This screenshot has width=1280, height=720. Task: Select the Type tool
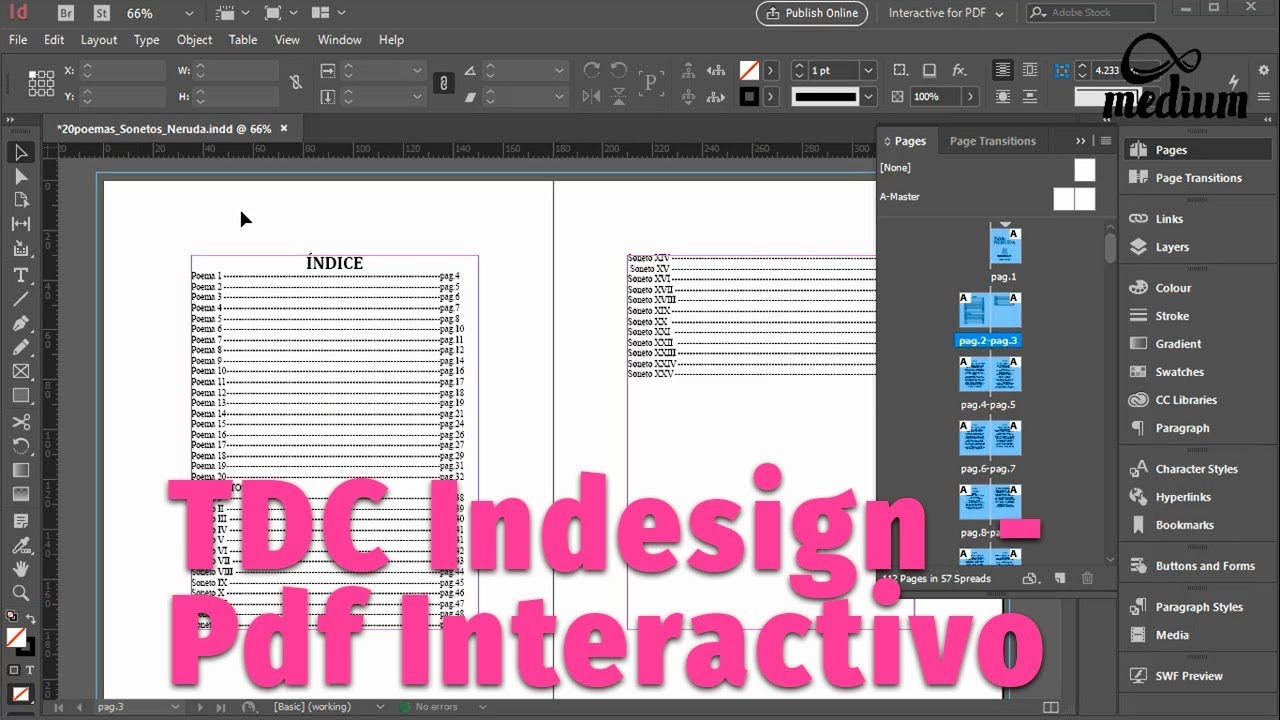click(x=20, y=274)
